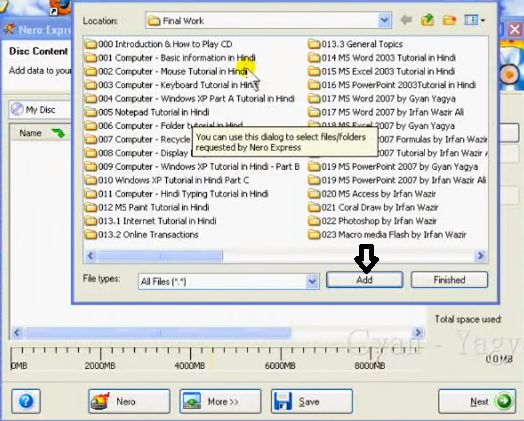The height and width of the screenshot is (421, 524).
Task: Select folder 019 MS PowerPoint 2007 by Irfan Wazir Ali
Action: [x=397, y=180]
